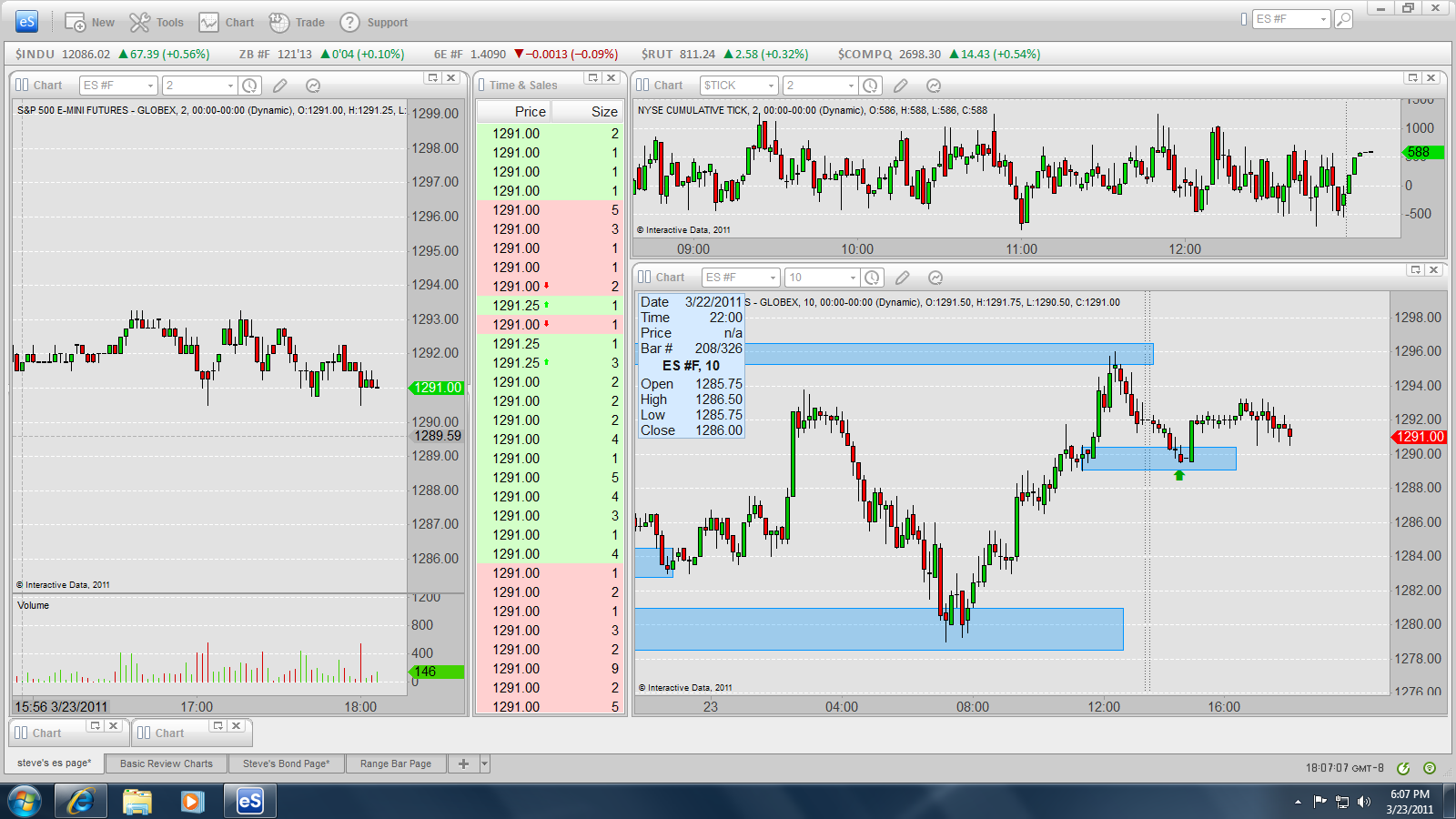Click the ZB #F 121'13 ticker quote
This screenshot has height=819, width=1456.
pyautogui.click(x=321, y=55)
